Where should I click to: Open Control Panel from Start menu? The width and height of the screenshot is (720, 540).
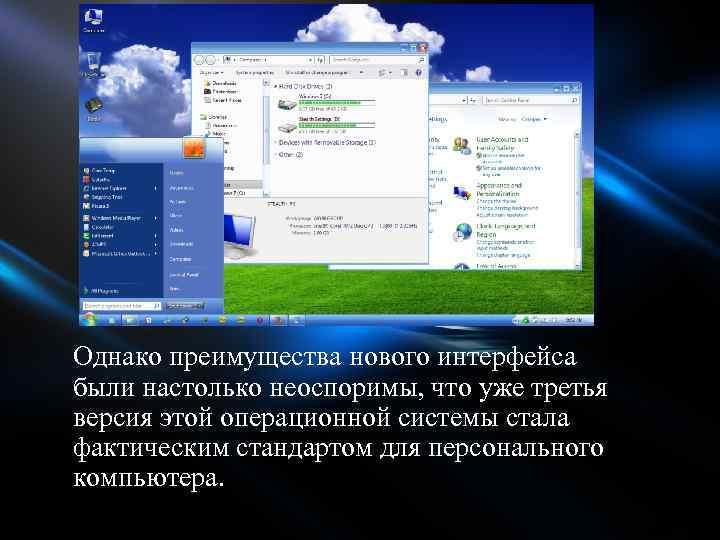[184, 275]
